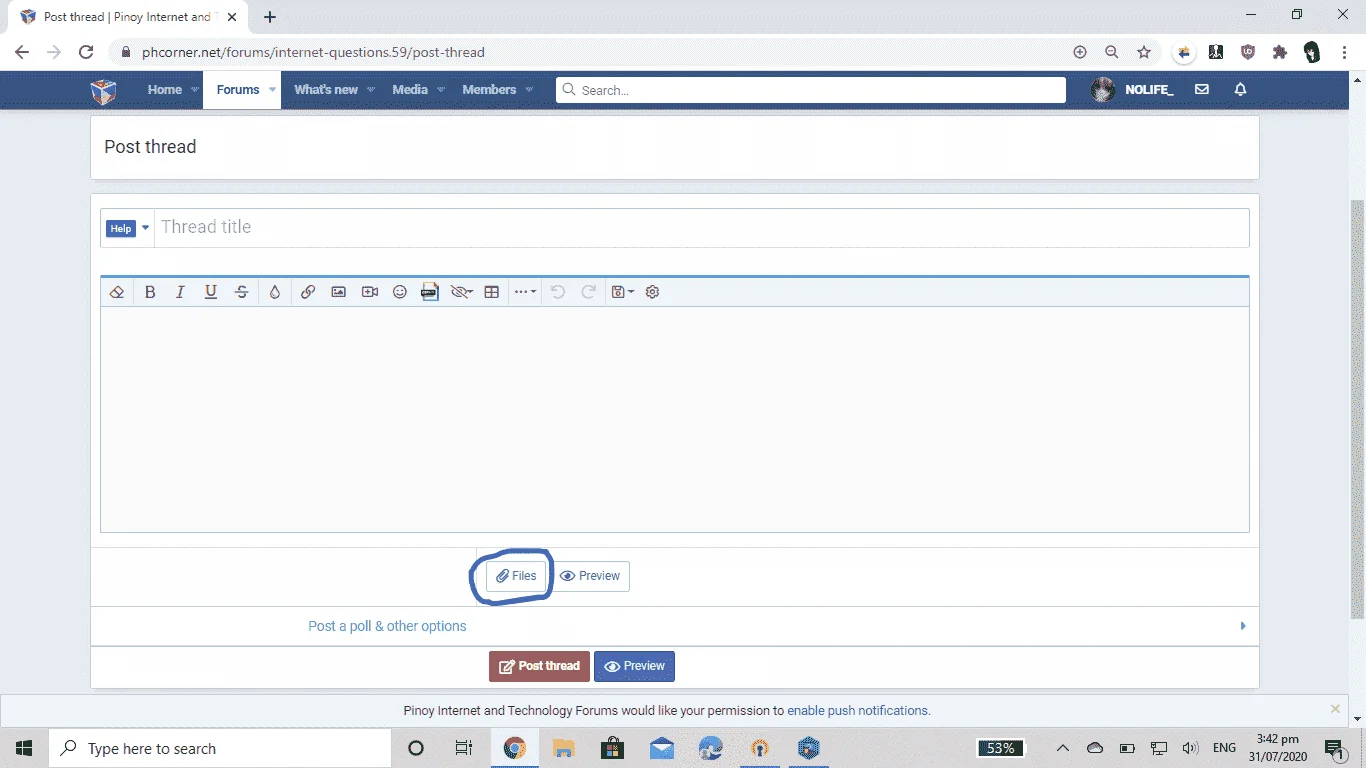Open the NOLIFE_ account menu
Viewport: 1366px width, 768px height.
(x=1132, y=90)
